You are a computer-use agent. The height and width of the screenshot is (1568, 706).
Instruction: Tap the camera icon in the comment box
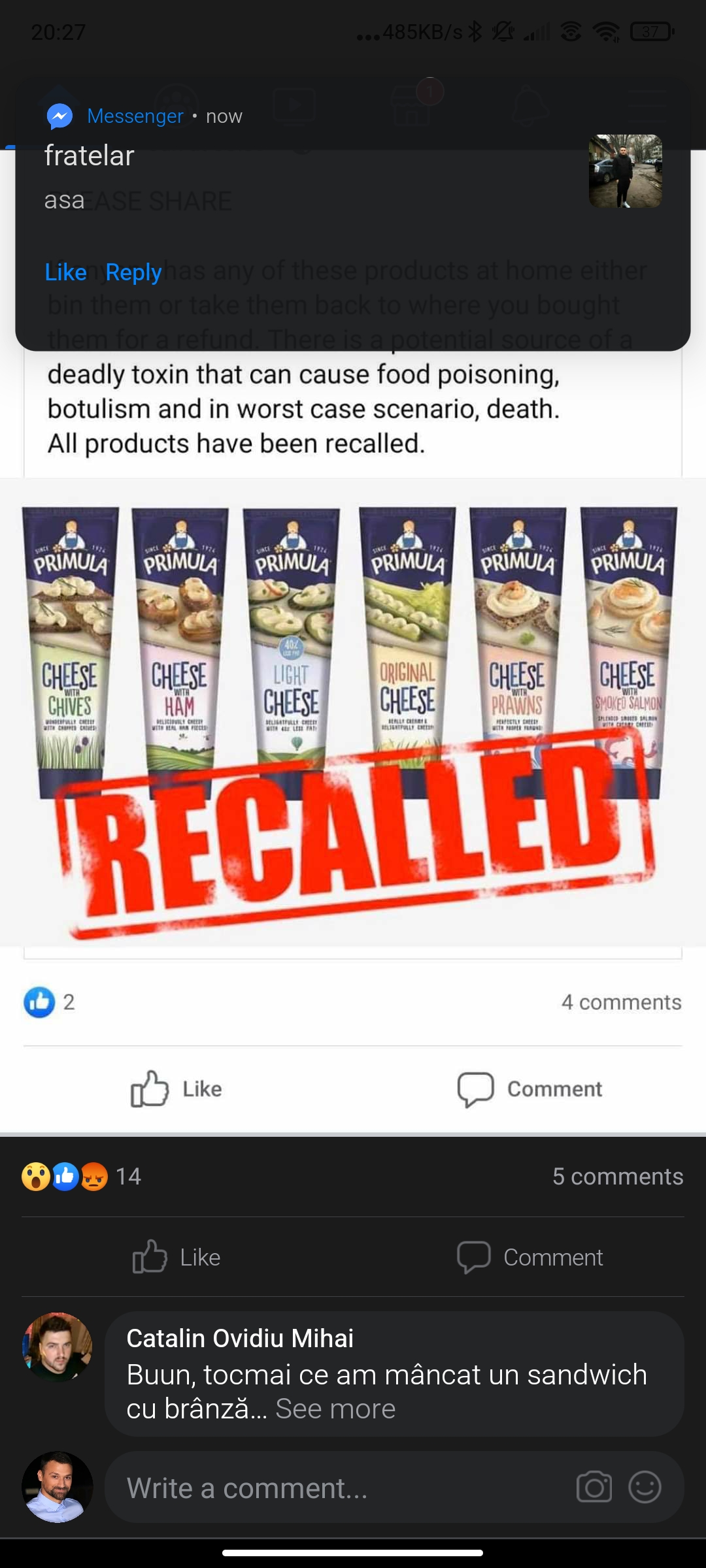[x=594, y=1488]
